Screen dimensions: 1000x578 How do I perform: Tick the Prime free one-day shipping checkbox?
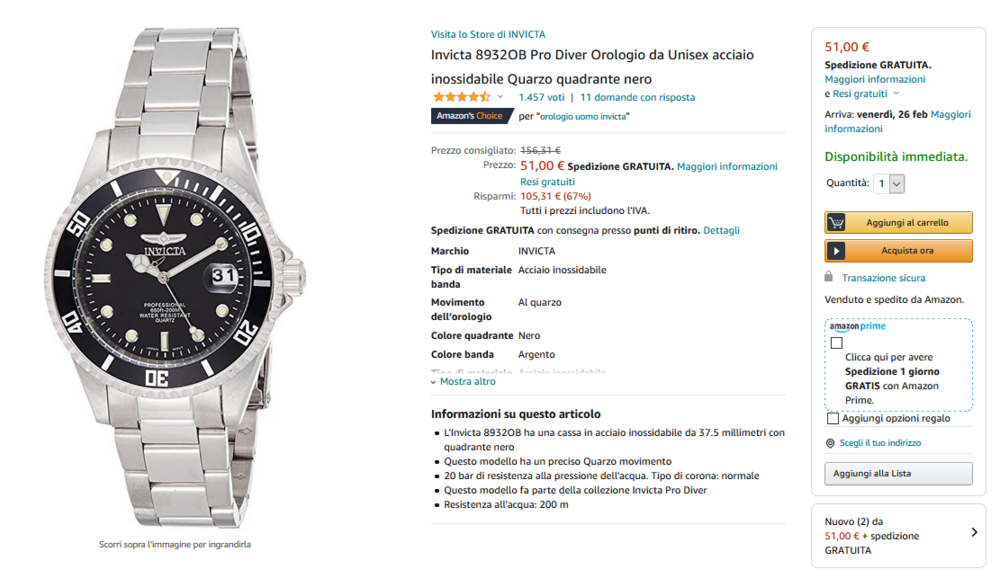coord(837,342)
